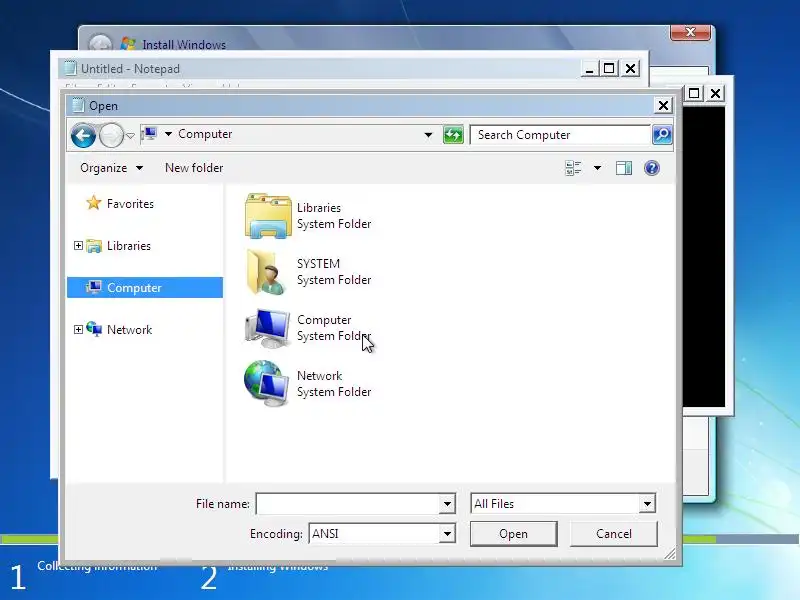The width and height of the screenshot is (800, 600).
Task: Click the Favorites star icon
Action: pos(93,203)
